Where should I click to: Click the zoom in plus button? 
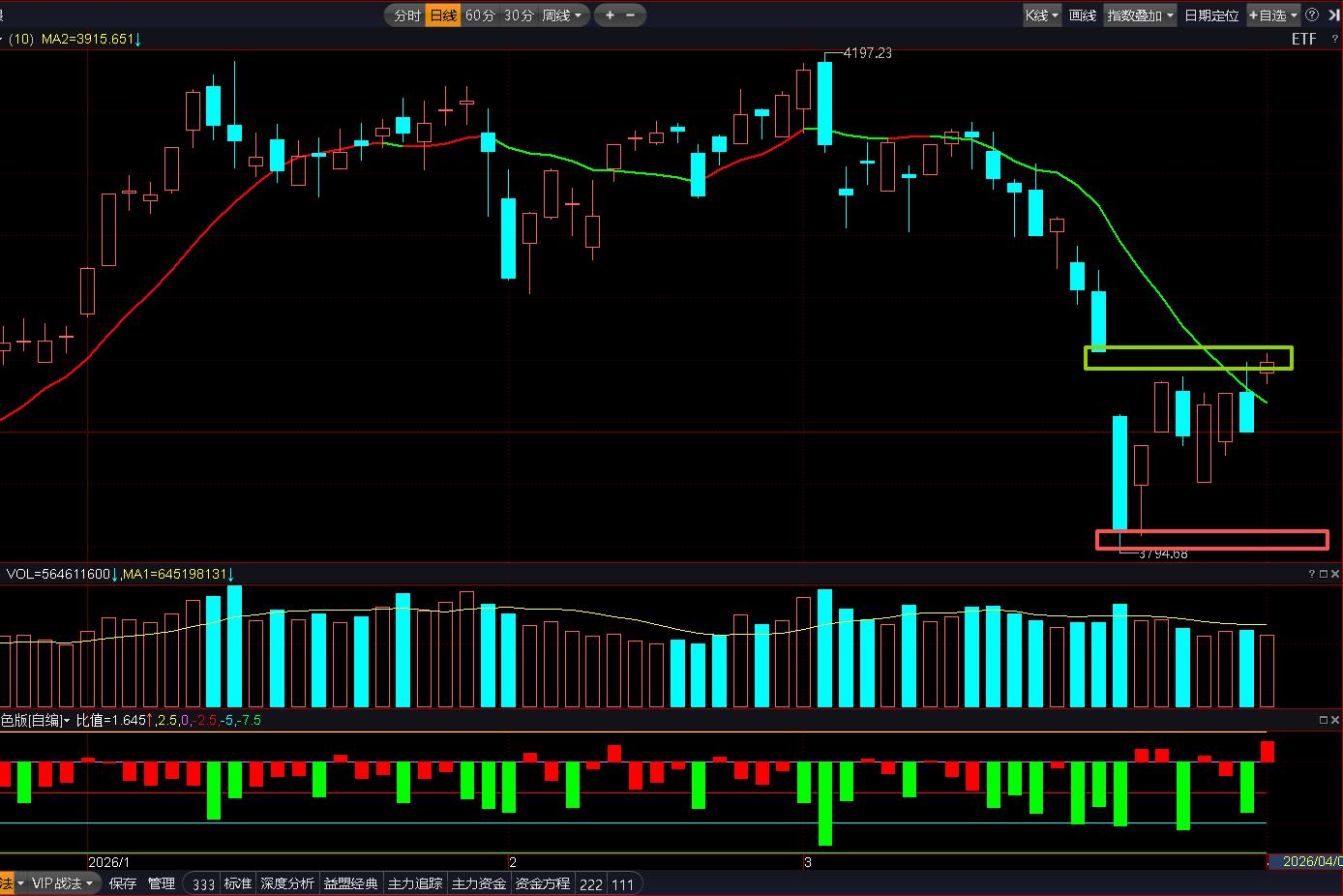pyautogui.click(x=610, y=15)
